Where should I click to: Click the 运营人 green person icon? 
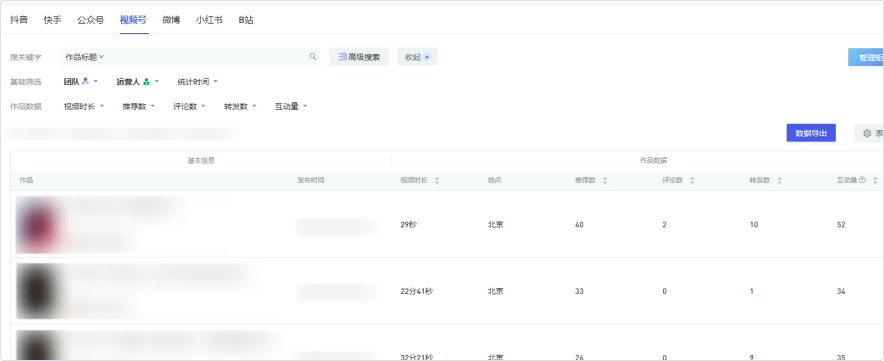click(x=146, y=82)
